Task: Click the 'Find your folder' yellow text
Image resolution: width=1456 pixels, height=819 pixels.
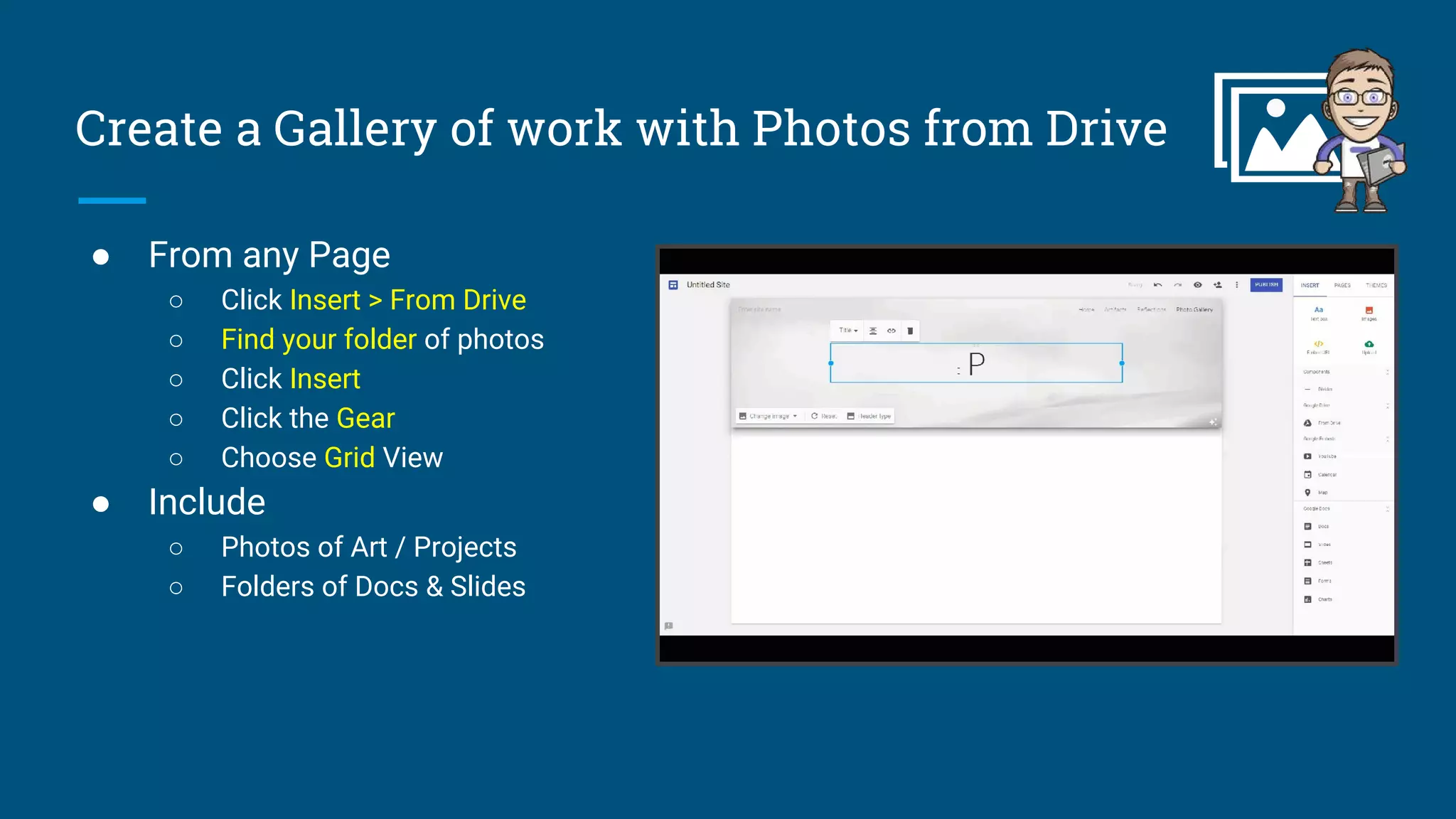Action: coord(318,340)
